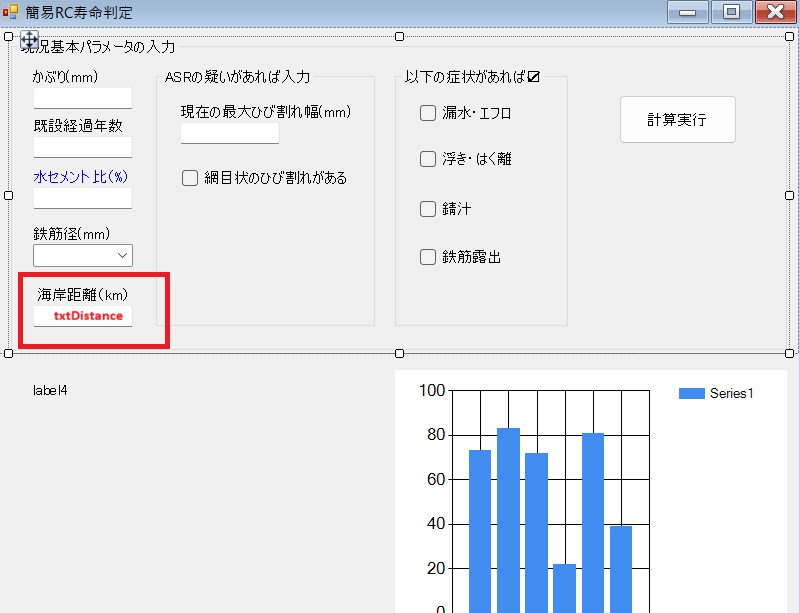The width and height of the screenshot is (800, 613).
Task: Click the blue Series1 legend swatch
Action: coord(692,394)
